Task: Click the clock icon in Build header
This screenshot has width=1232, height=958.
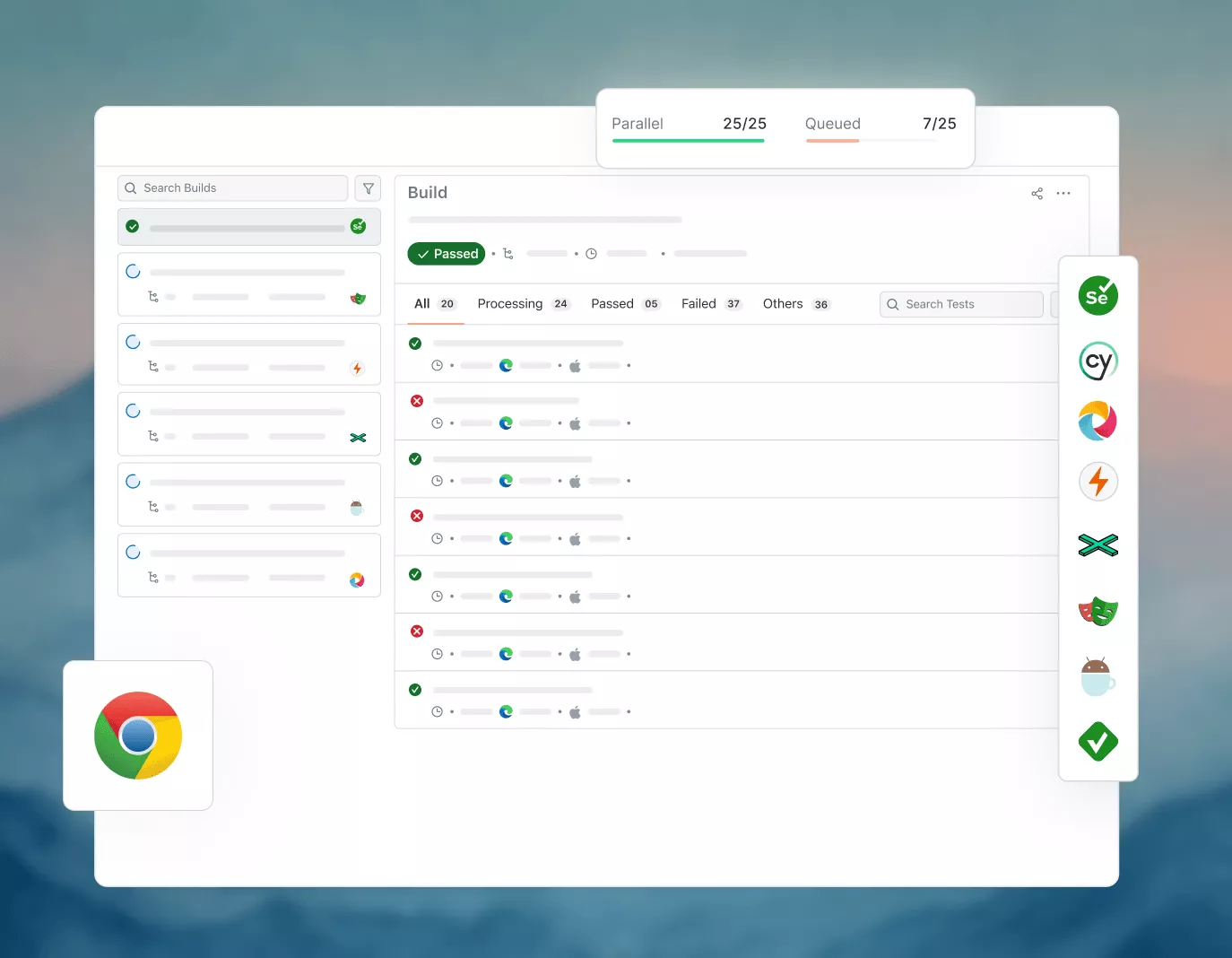Action: click(591, 254)
